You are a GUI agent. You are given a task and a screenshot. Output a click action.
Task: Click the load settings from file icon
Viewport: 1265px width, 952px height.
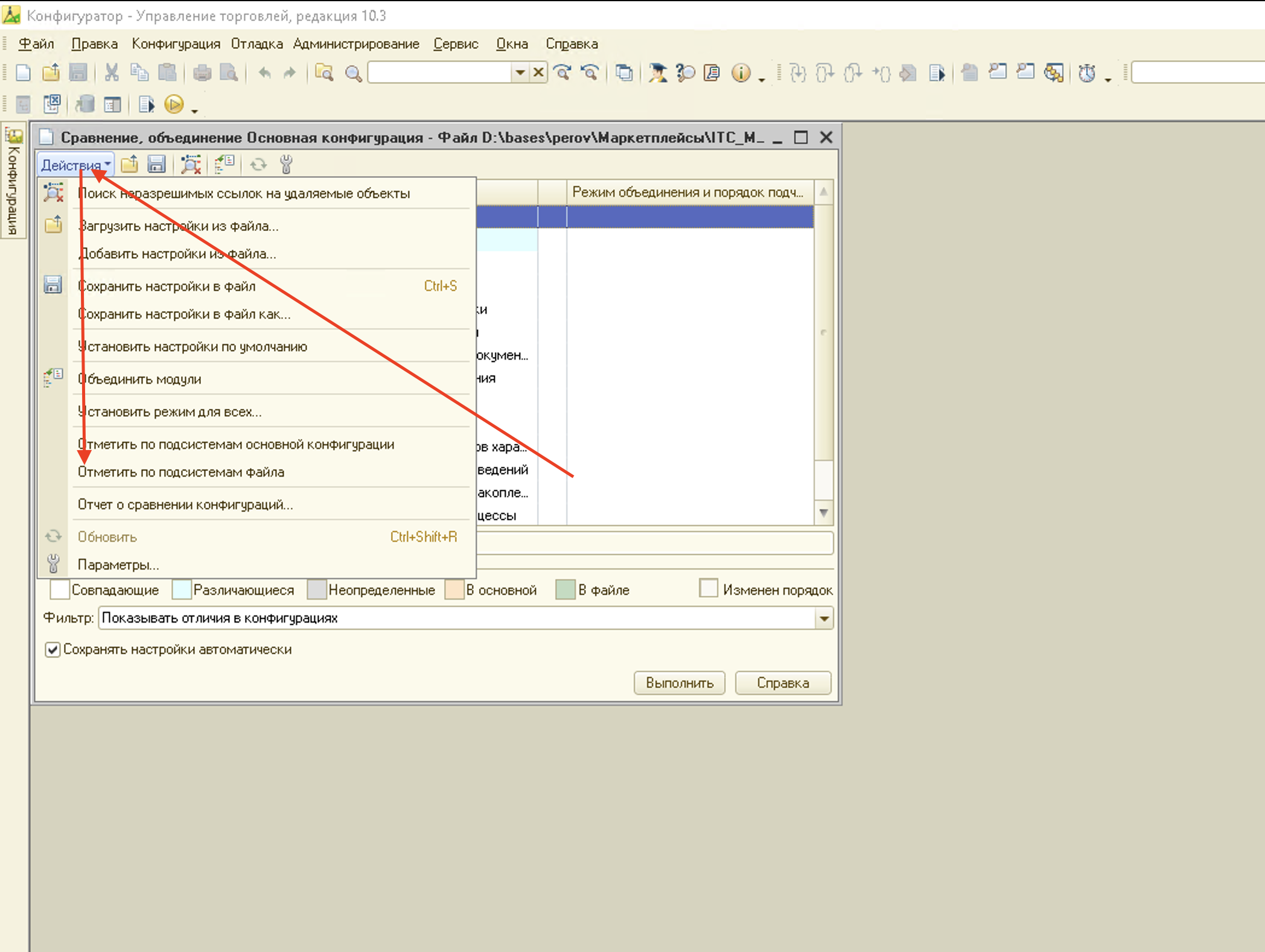(129, 164)
